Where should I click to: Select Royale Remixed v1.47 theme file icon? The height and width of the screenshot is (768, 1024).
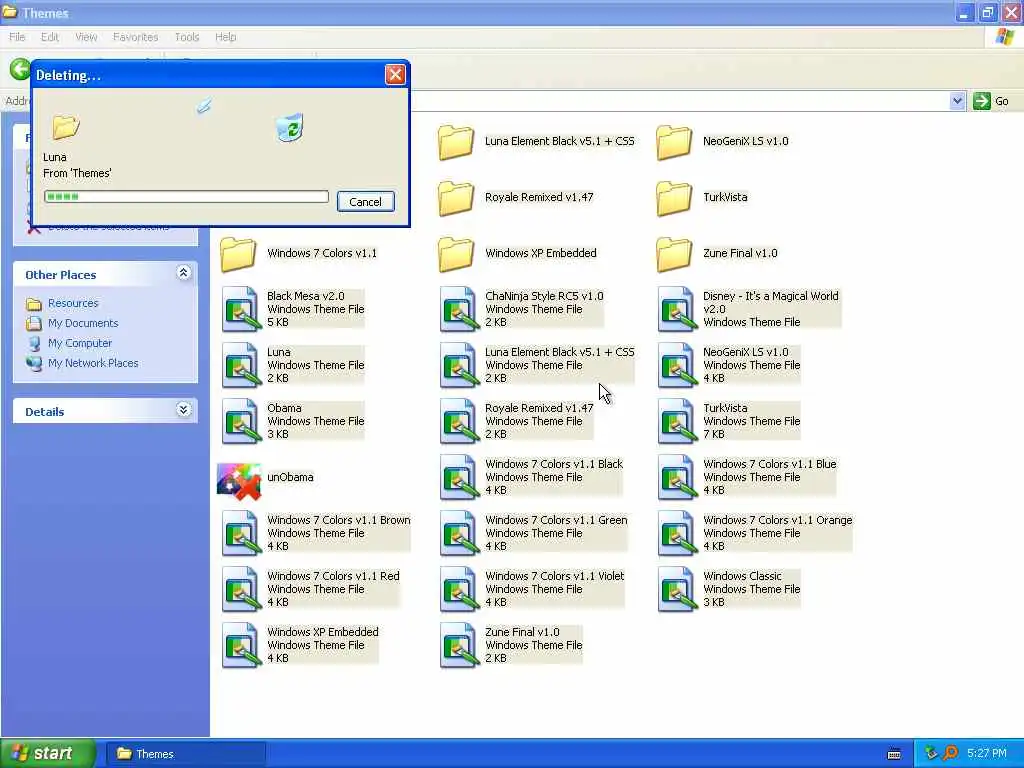458,421
